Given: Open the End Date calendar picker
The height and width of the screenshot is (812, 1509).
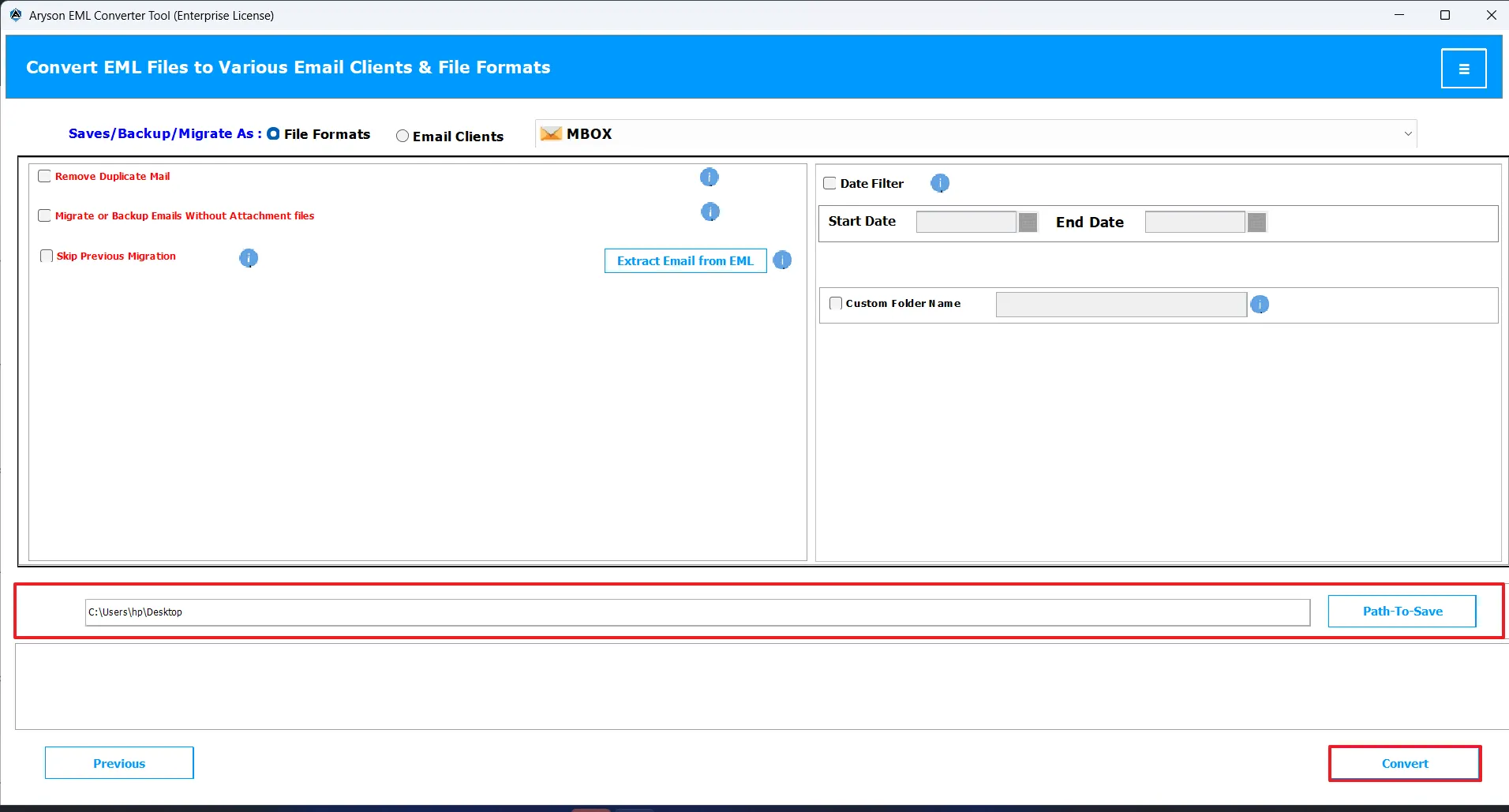Looking at the screenshot, I should (1256, 223).
